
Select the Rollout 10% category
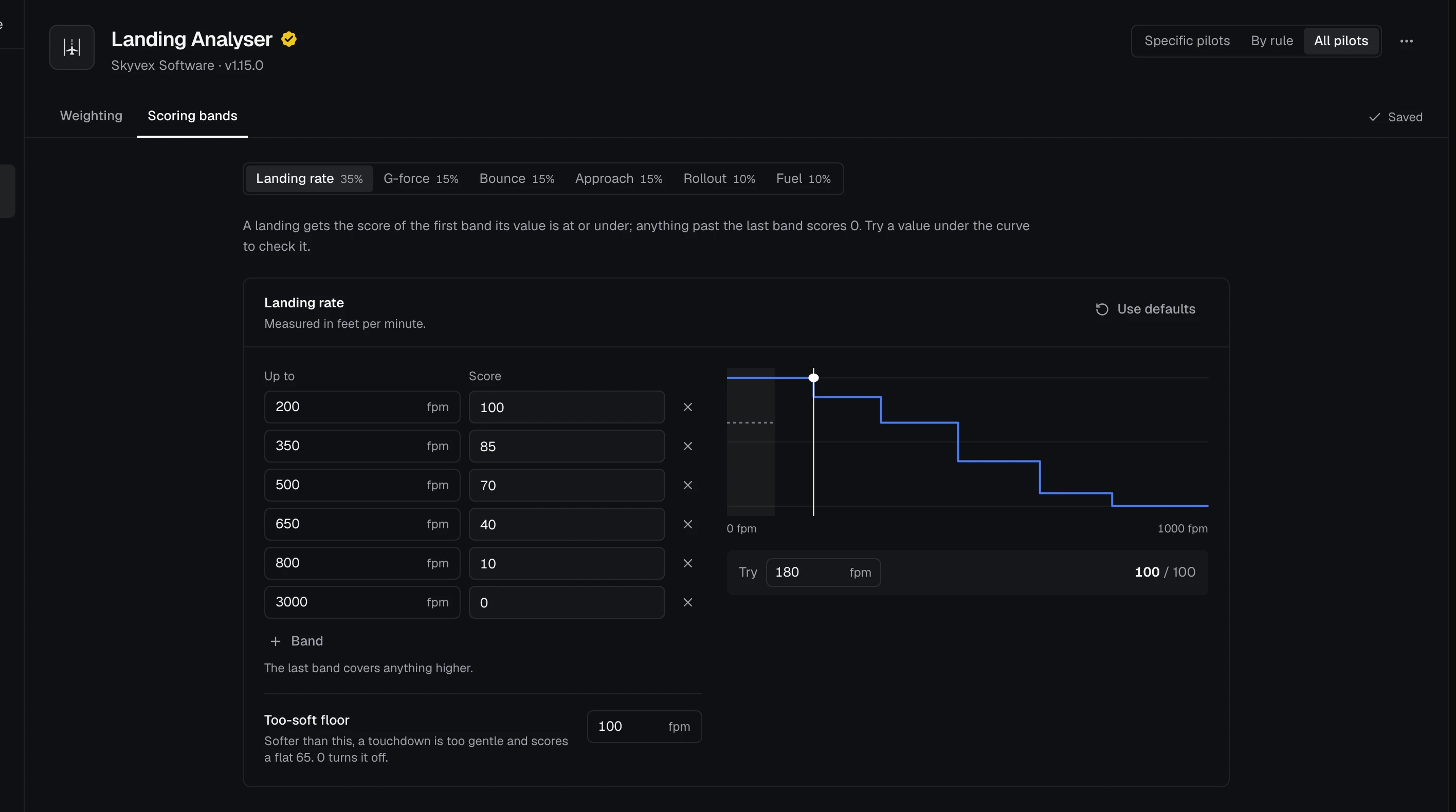click(719, 178)
